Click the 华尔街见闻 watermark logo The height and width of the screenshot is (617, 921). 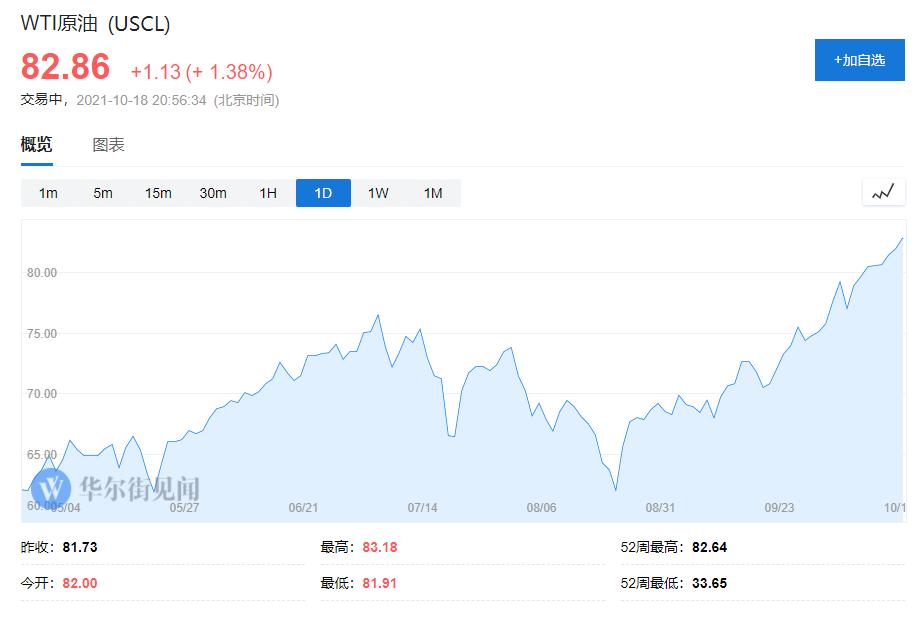click(x=115, y=489)
